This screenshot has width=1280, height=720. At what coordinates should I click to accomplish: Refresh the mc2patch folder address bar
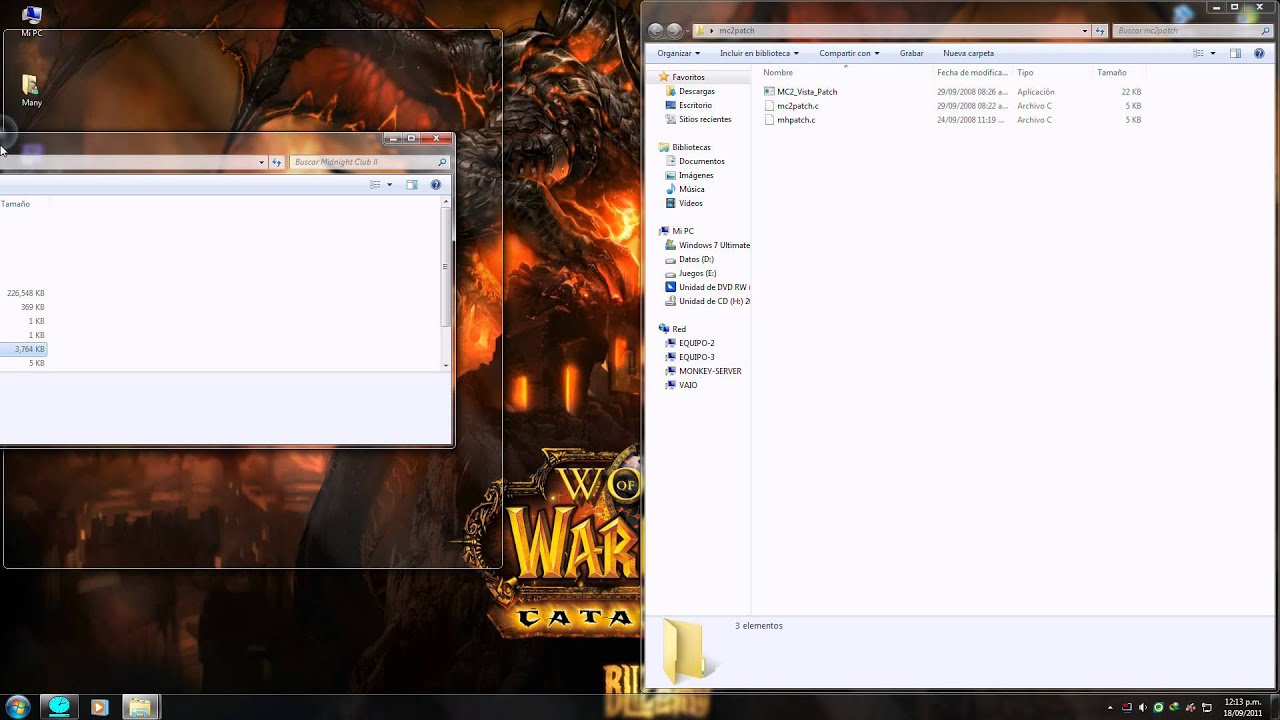point(1101,31)
